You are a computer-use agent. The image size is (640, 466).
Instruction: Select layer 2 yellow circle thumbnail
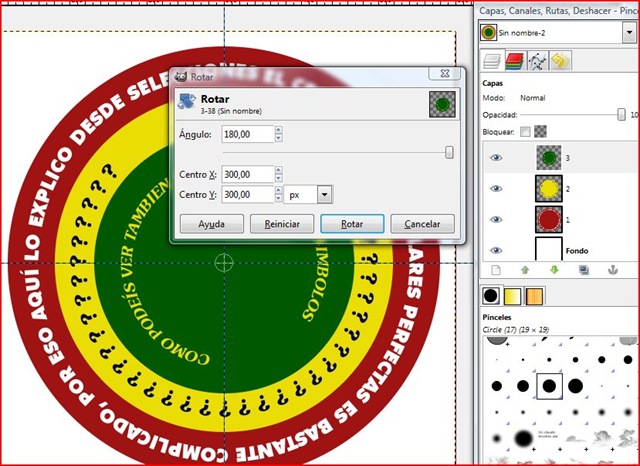[x=549, y=189]
